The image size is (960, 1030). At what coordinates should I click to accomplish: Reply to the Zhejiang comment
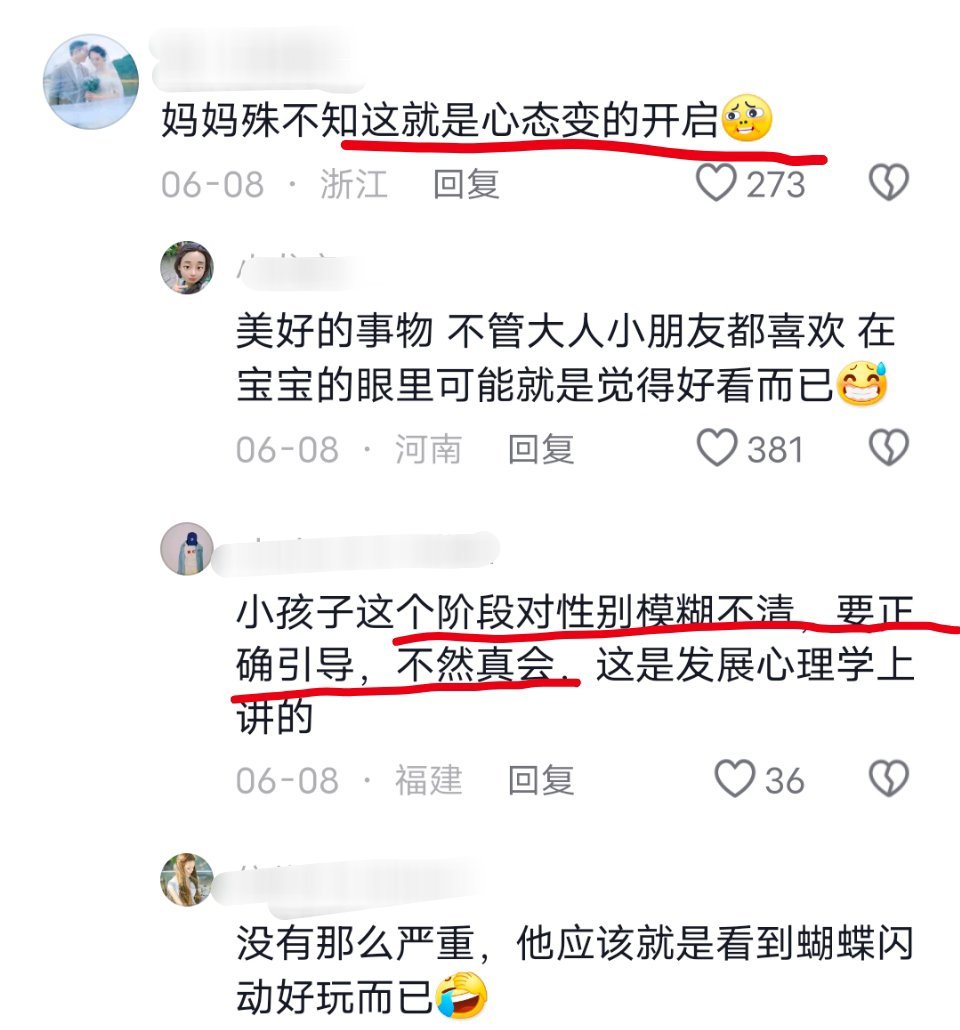click(x=466, y=183)
